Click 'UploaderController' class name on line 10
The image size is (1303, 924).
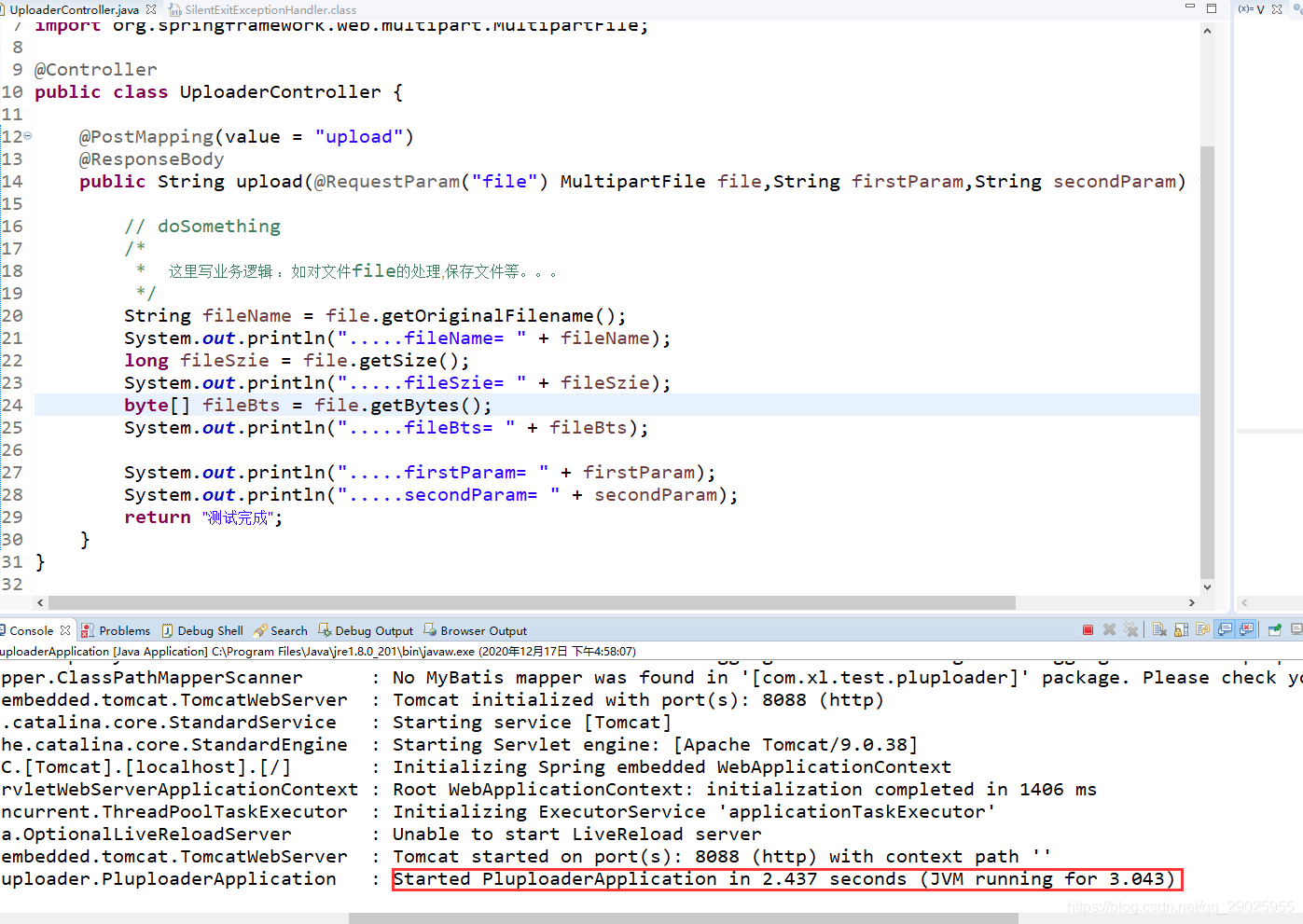tap(280, 92)
